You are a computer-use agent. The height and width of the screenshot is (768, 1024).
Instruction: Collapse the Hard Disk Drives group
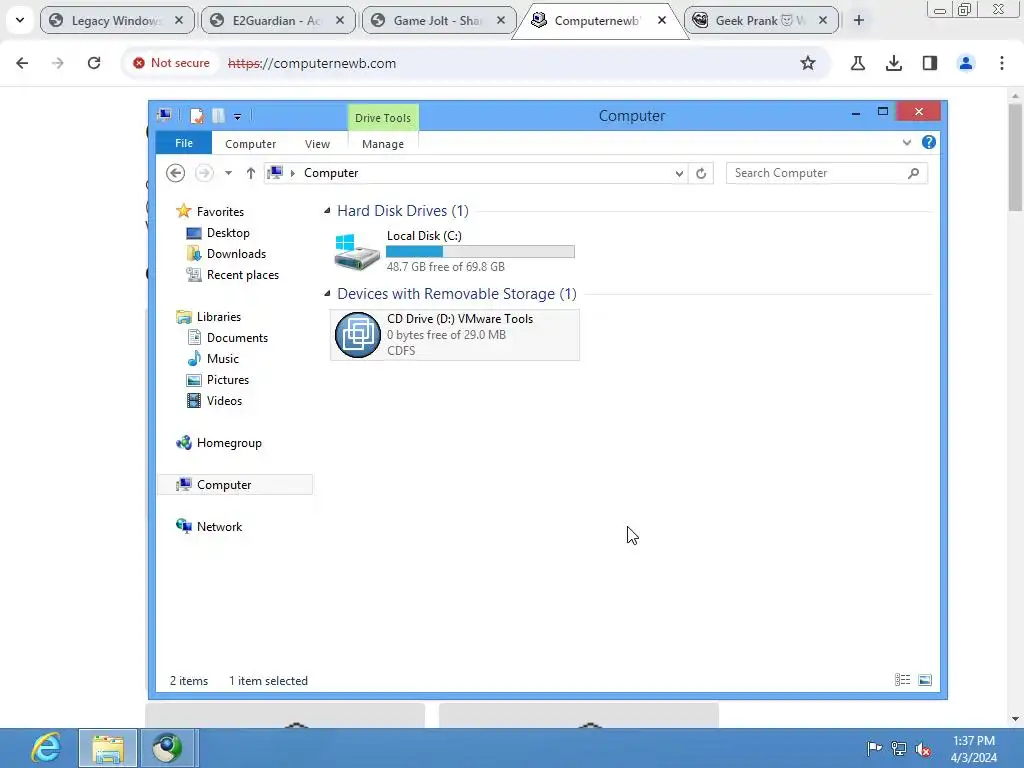(327, 210)
